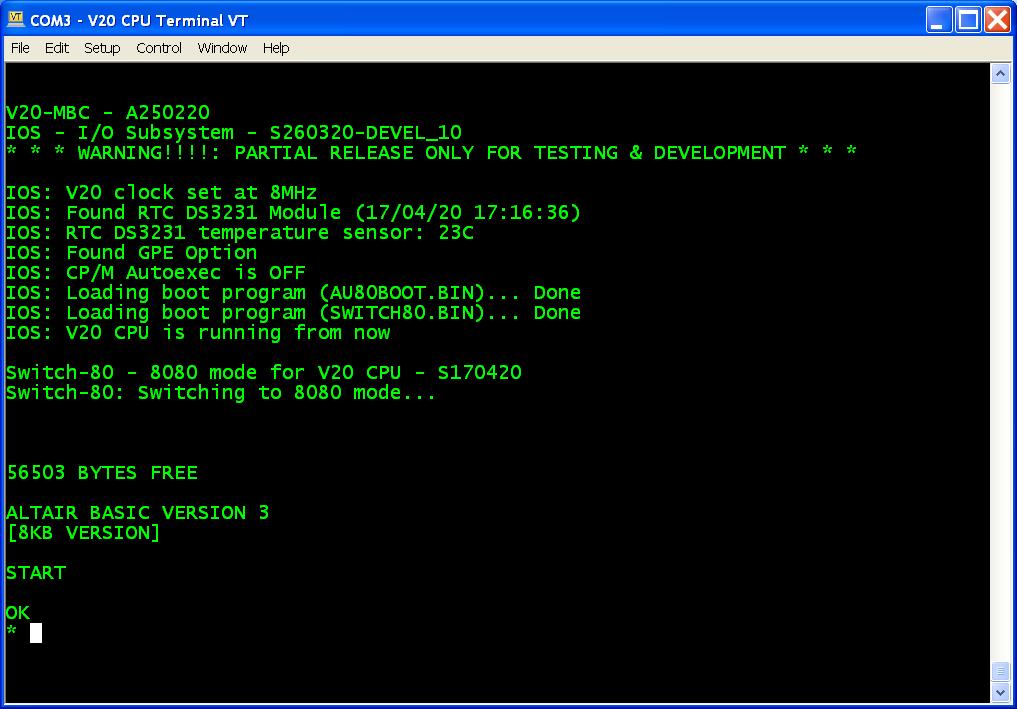The image size is (1017, 709).
Task: Minimize the COM3 terminal window
Action: [938, 19]
